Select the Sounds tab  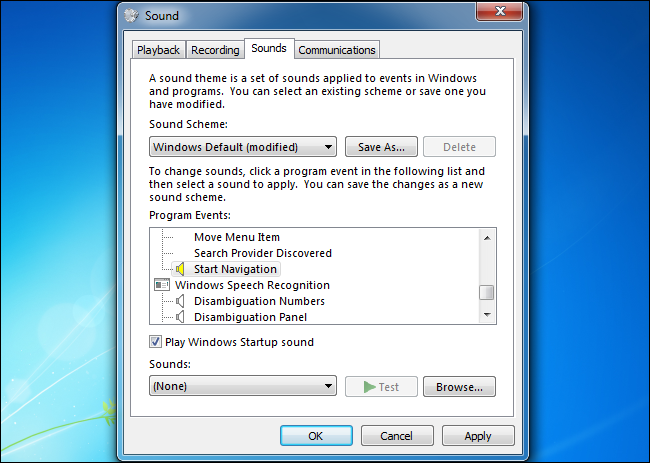[269, 48]
